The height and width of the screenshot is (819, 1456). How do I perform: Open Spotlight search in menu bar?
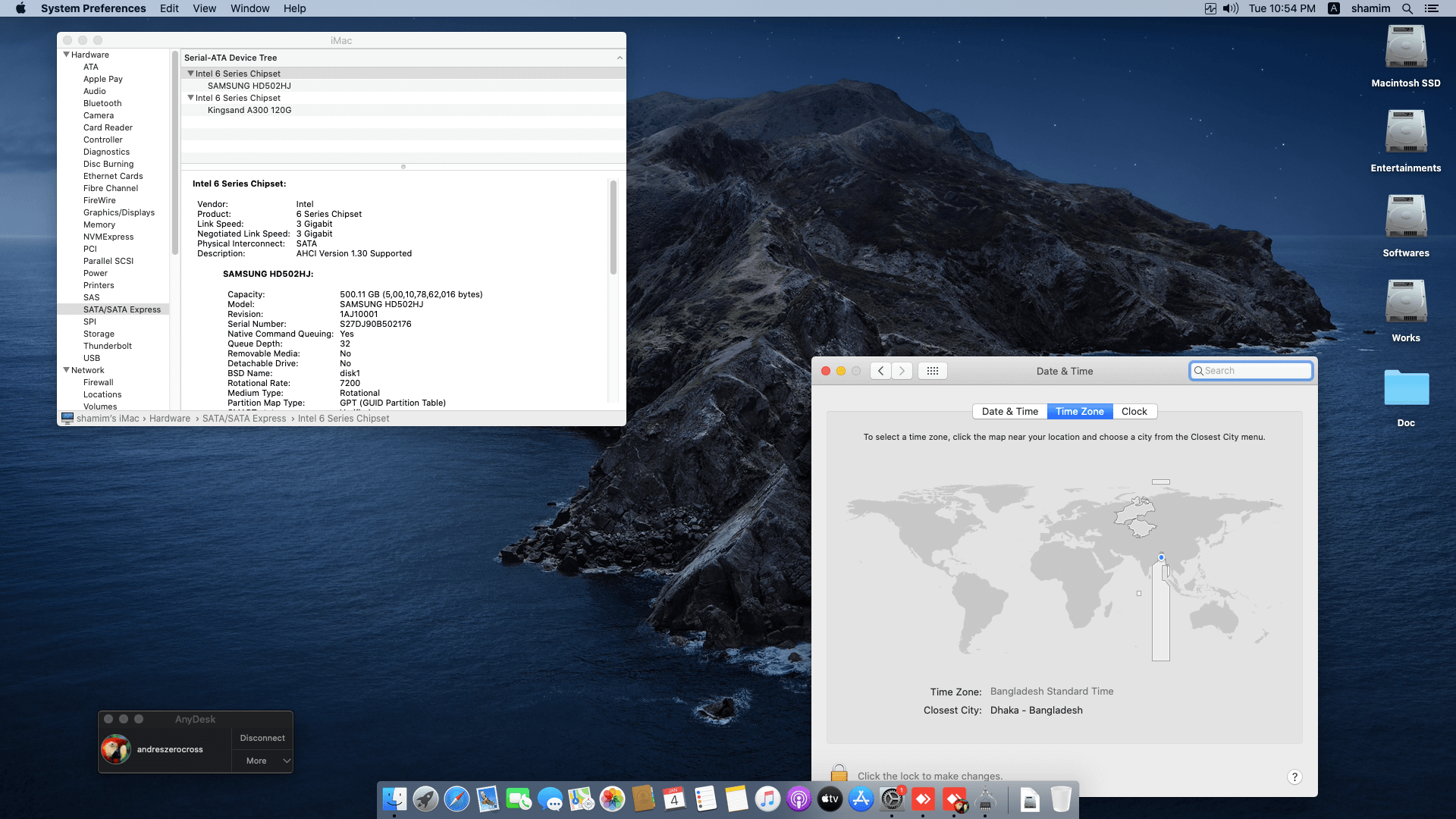pos(1407,8)
